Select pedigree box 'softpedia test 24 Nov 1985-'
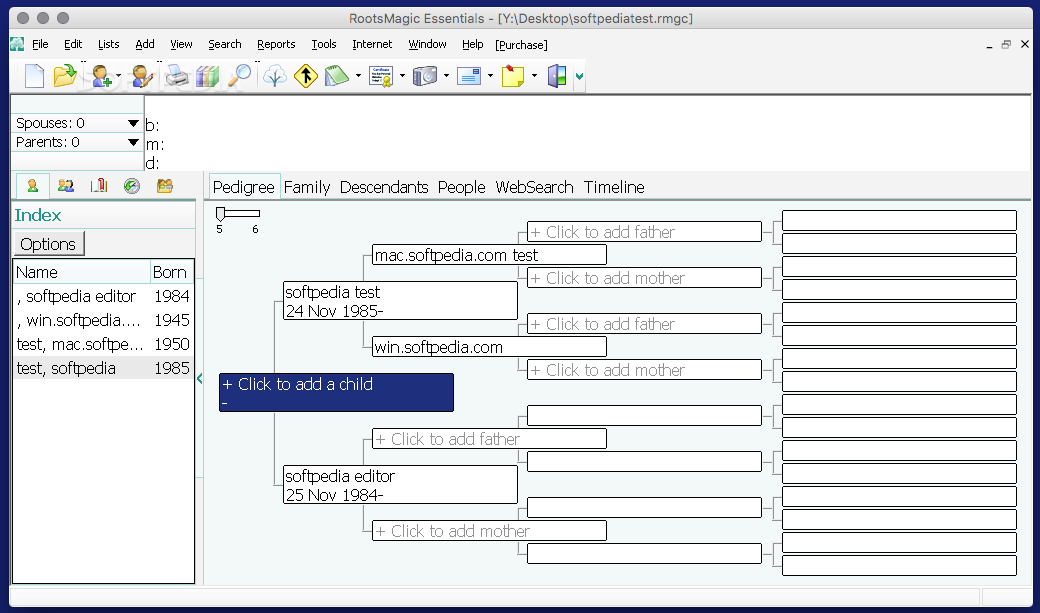Viewport: 1040px width, 613px height. [x=400, y=301]
